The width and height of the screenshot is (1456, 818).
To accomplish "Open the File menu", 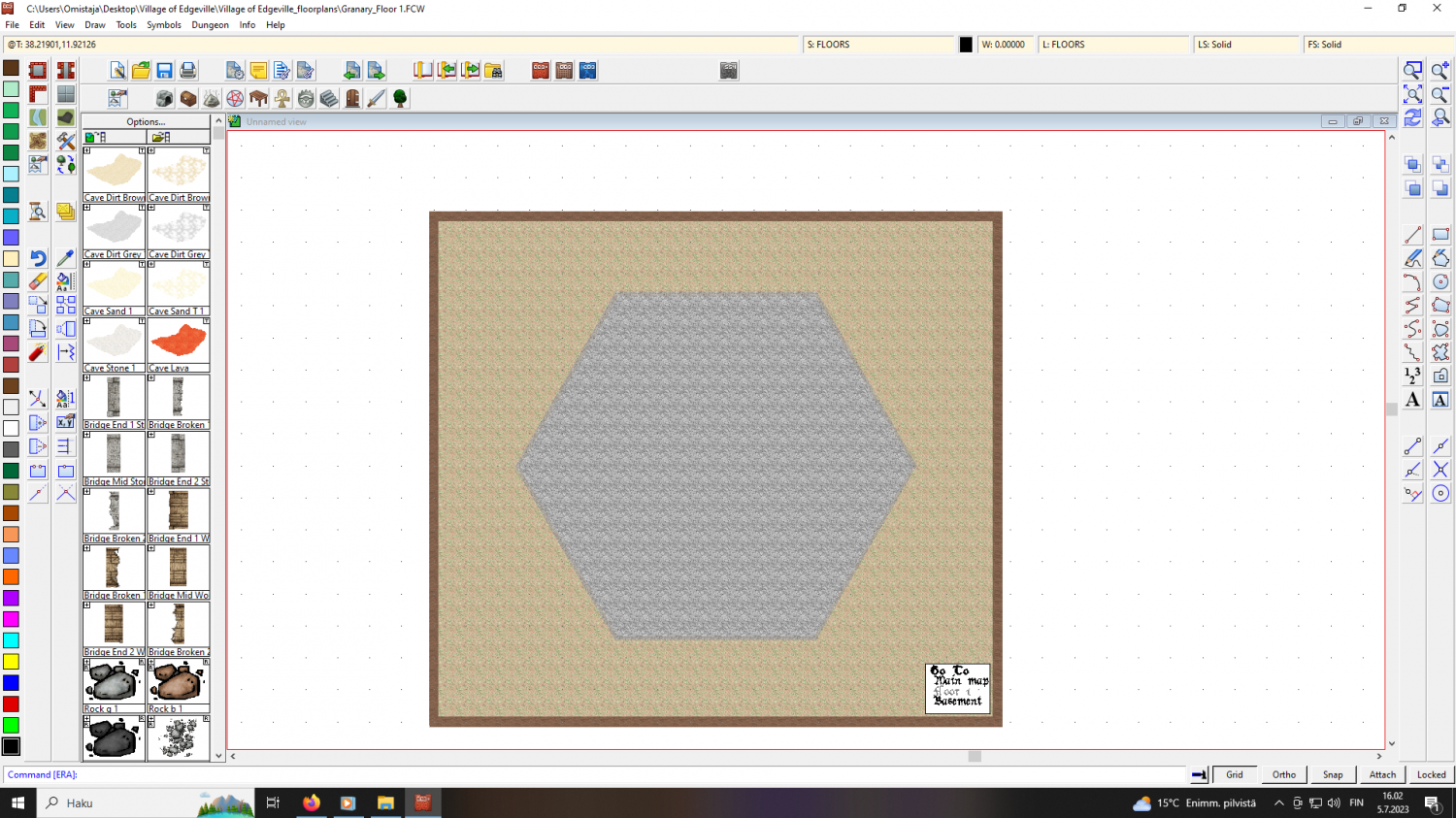I will point(12,25).
